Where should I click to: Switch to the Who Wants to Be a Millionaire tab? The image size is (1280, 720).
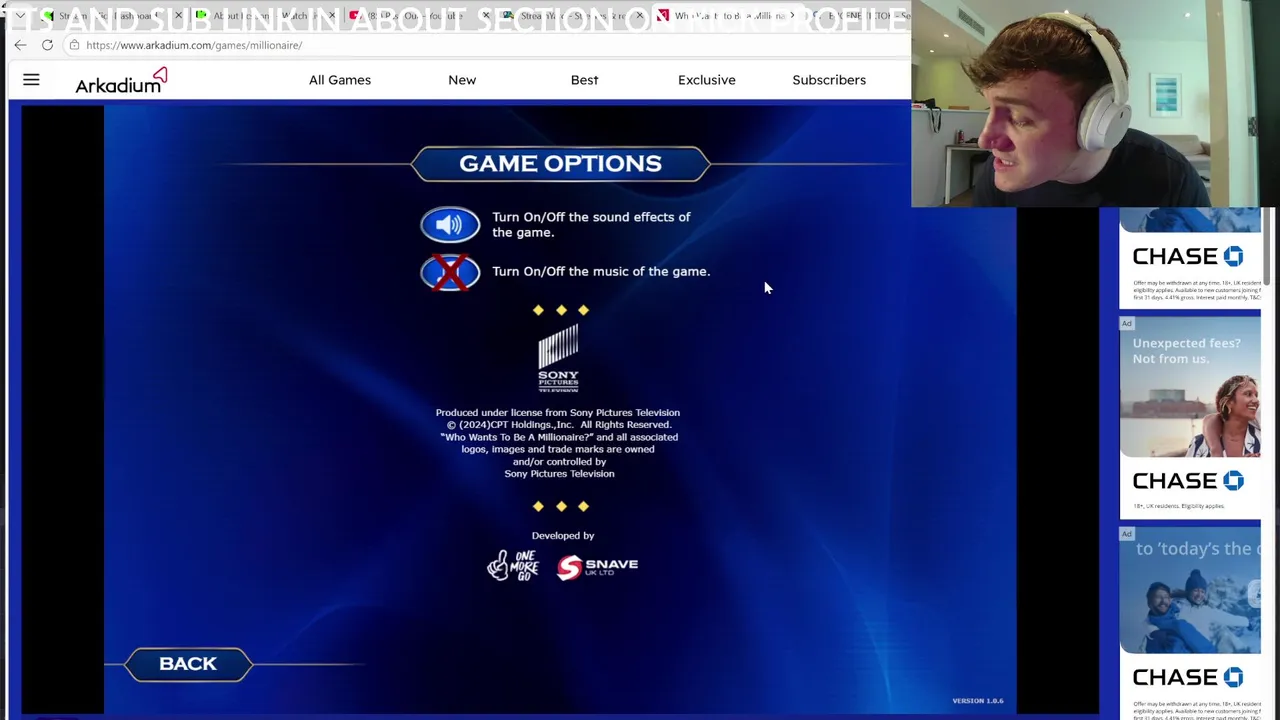(728, 16)
